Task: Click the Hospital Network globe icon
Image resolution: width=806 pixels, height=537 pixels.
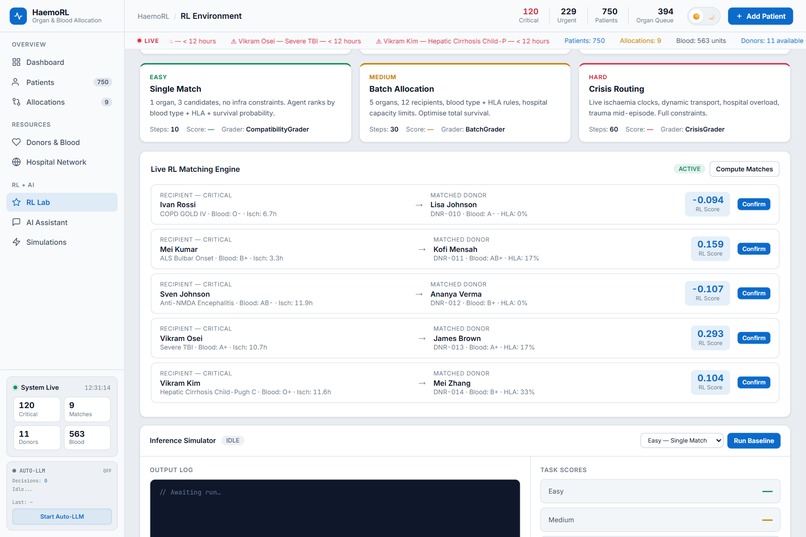Action: [x=16, y=162]
